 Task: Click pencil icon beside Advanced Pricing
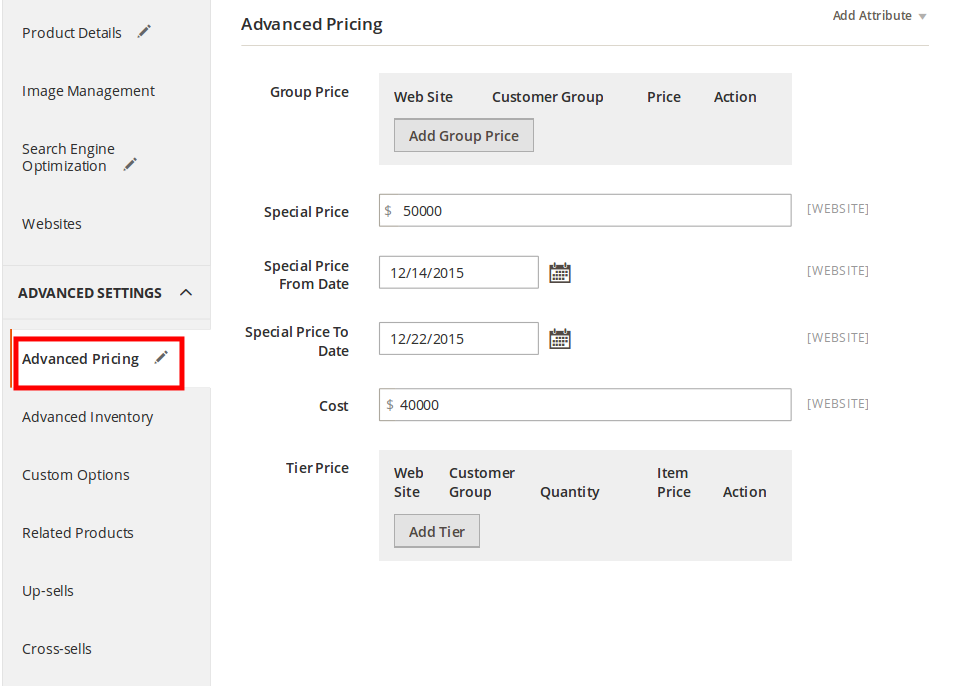[161, 358]
